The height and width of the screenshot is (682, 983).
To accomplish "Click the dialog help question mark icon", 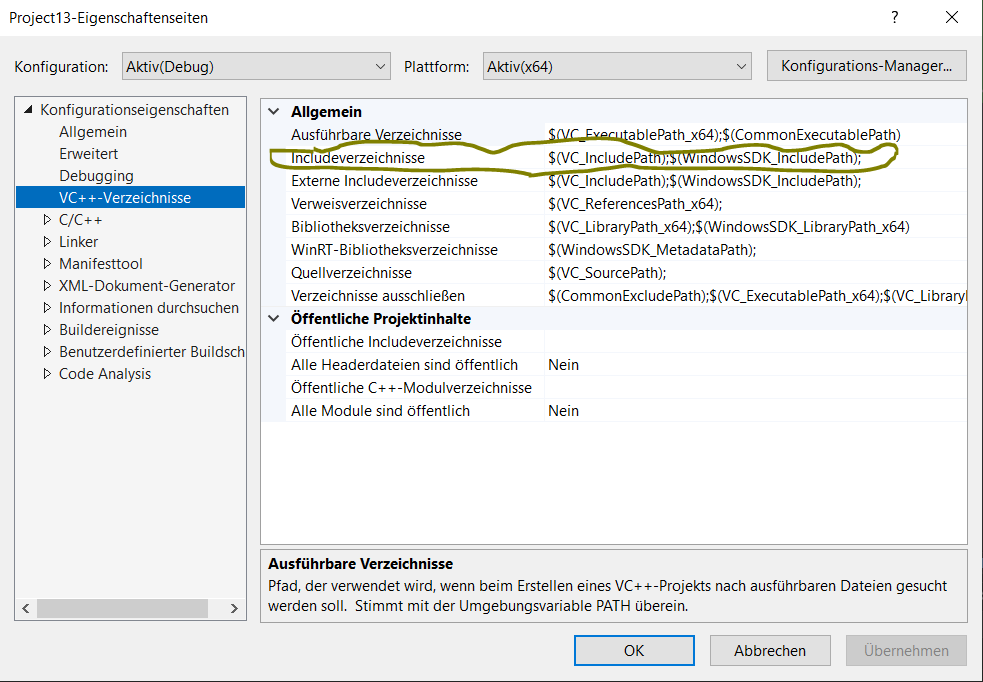I will point(897,17).
